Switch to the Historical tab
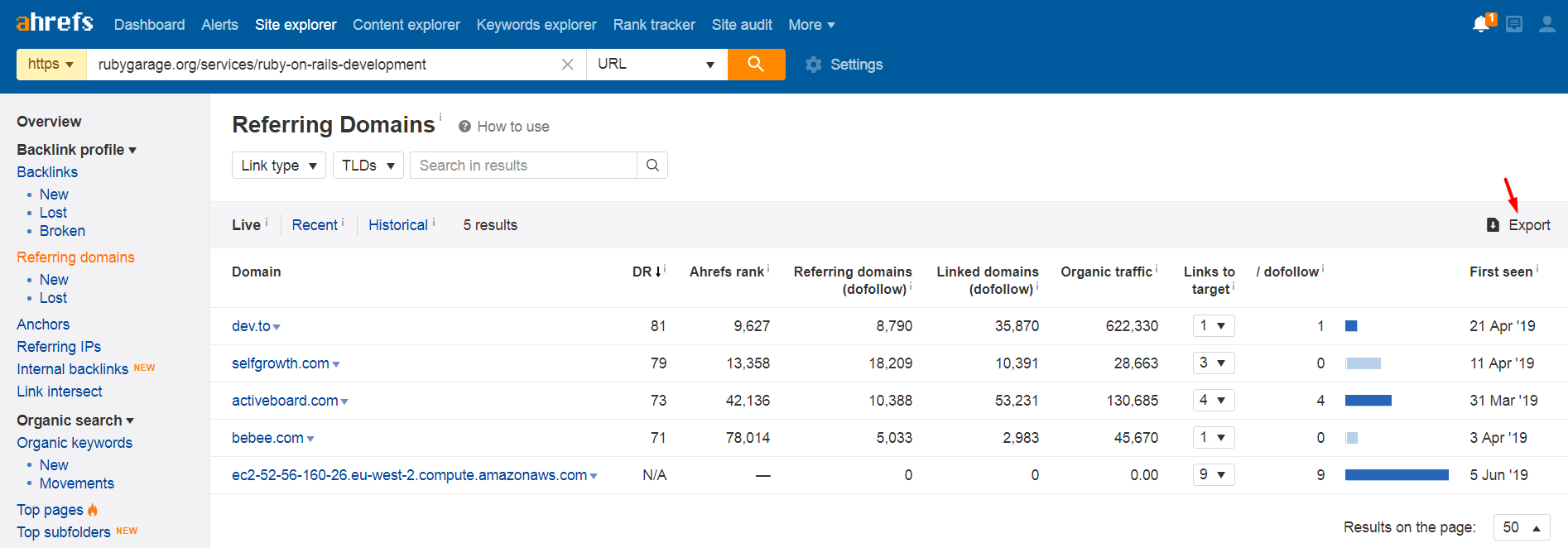 398,225
